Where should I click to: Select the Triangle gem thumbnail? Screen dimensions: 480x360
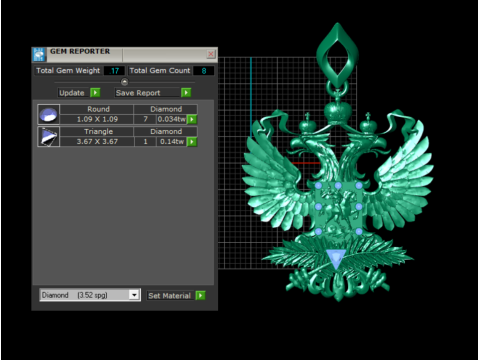click(49, 137)
